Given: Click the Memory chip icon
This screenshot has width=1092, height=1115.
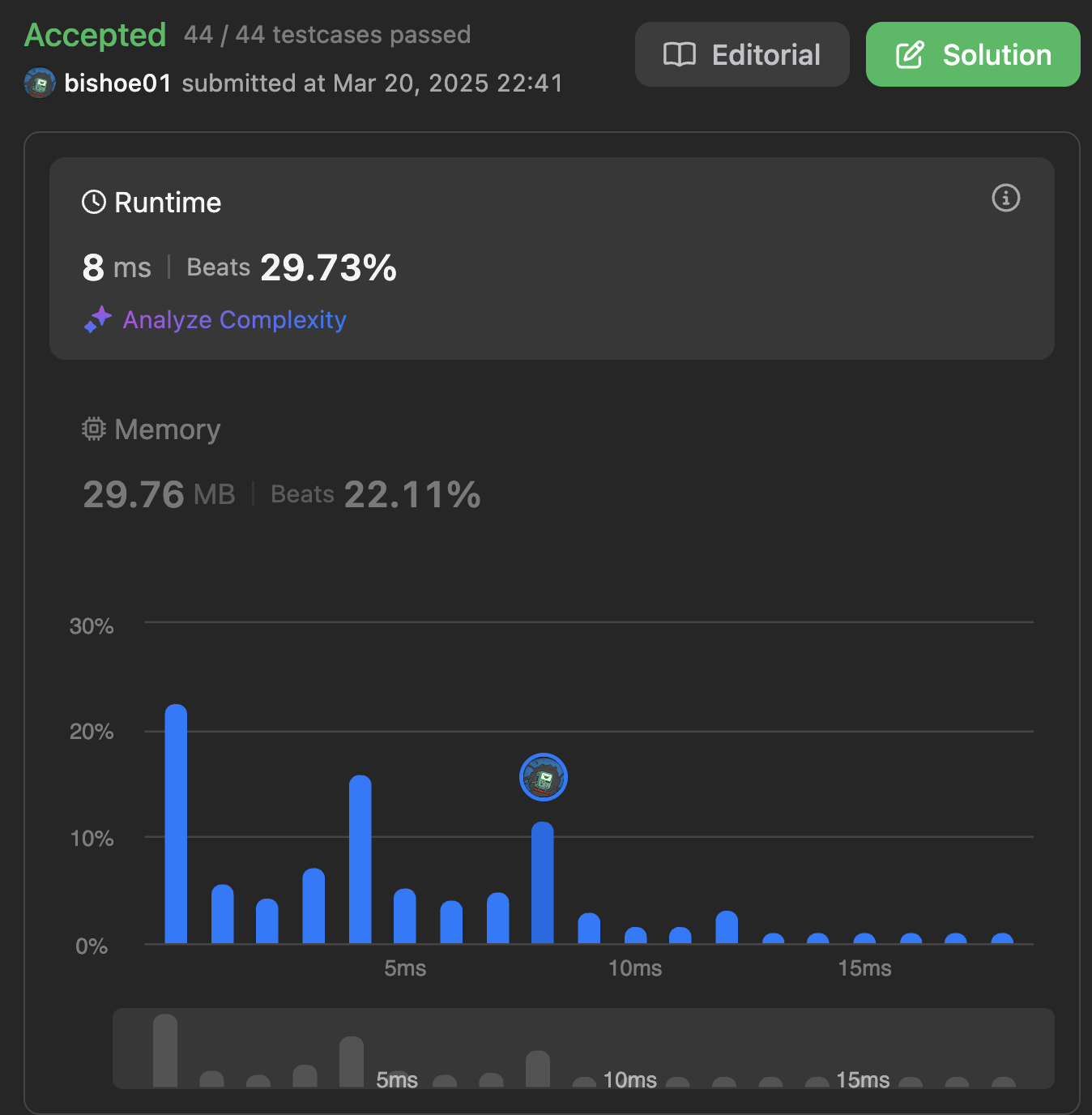Looking at the screenshot, I should point(94,429).
